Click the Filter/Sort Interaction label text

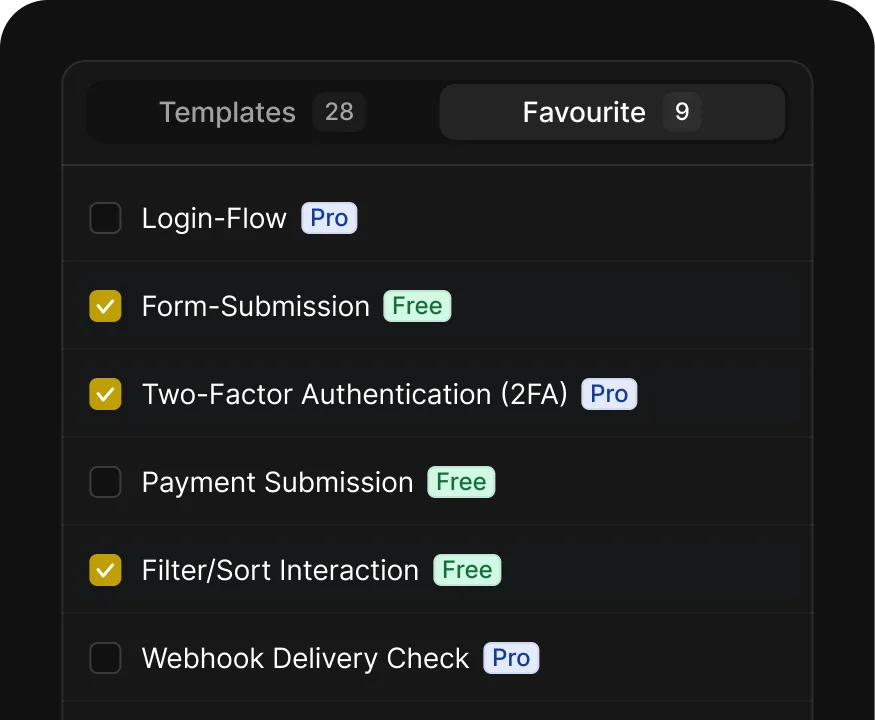(280, 570)
